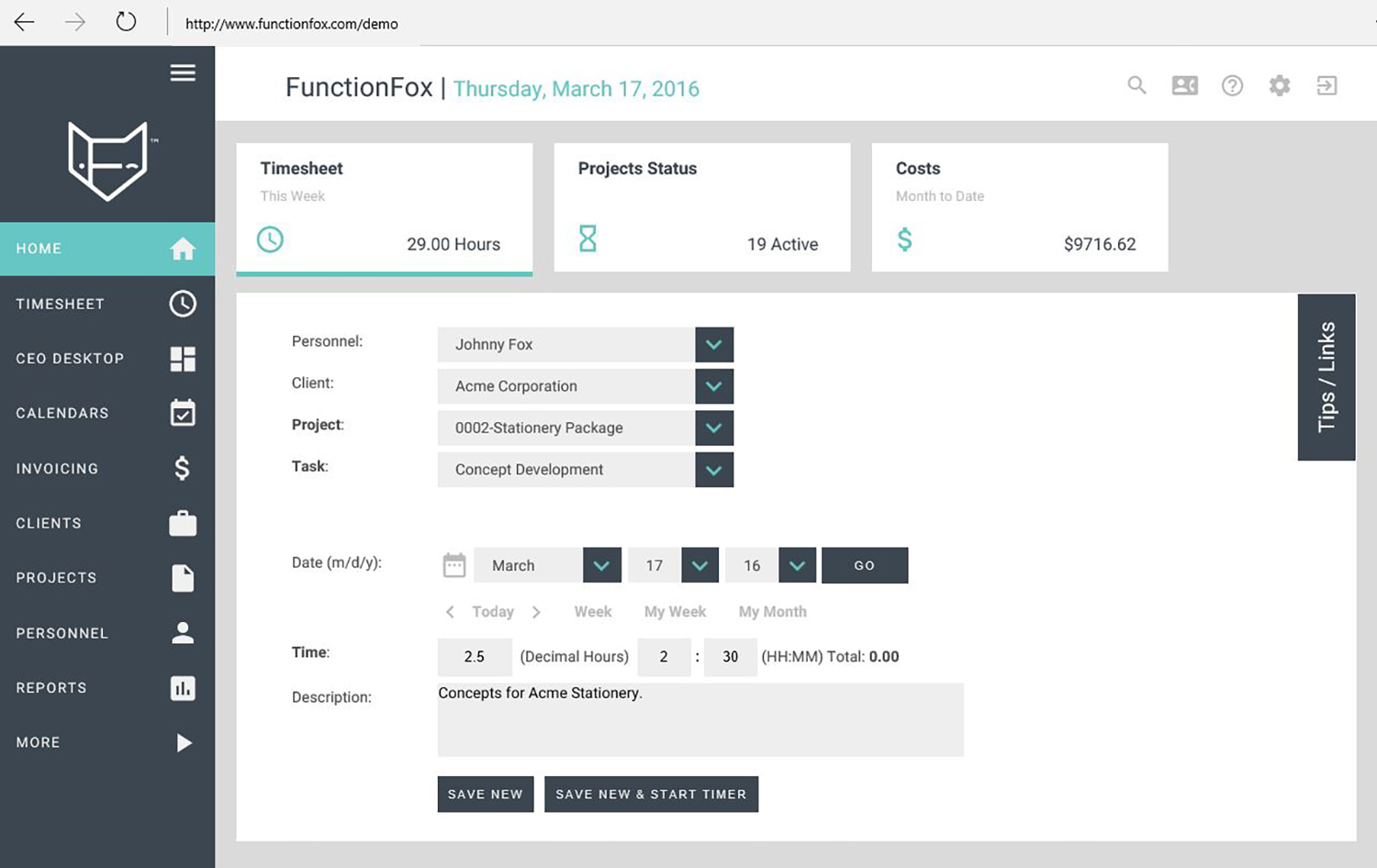Click the More play arrow icon
The image size is (1377, 868).
[x=184, y=742]
